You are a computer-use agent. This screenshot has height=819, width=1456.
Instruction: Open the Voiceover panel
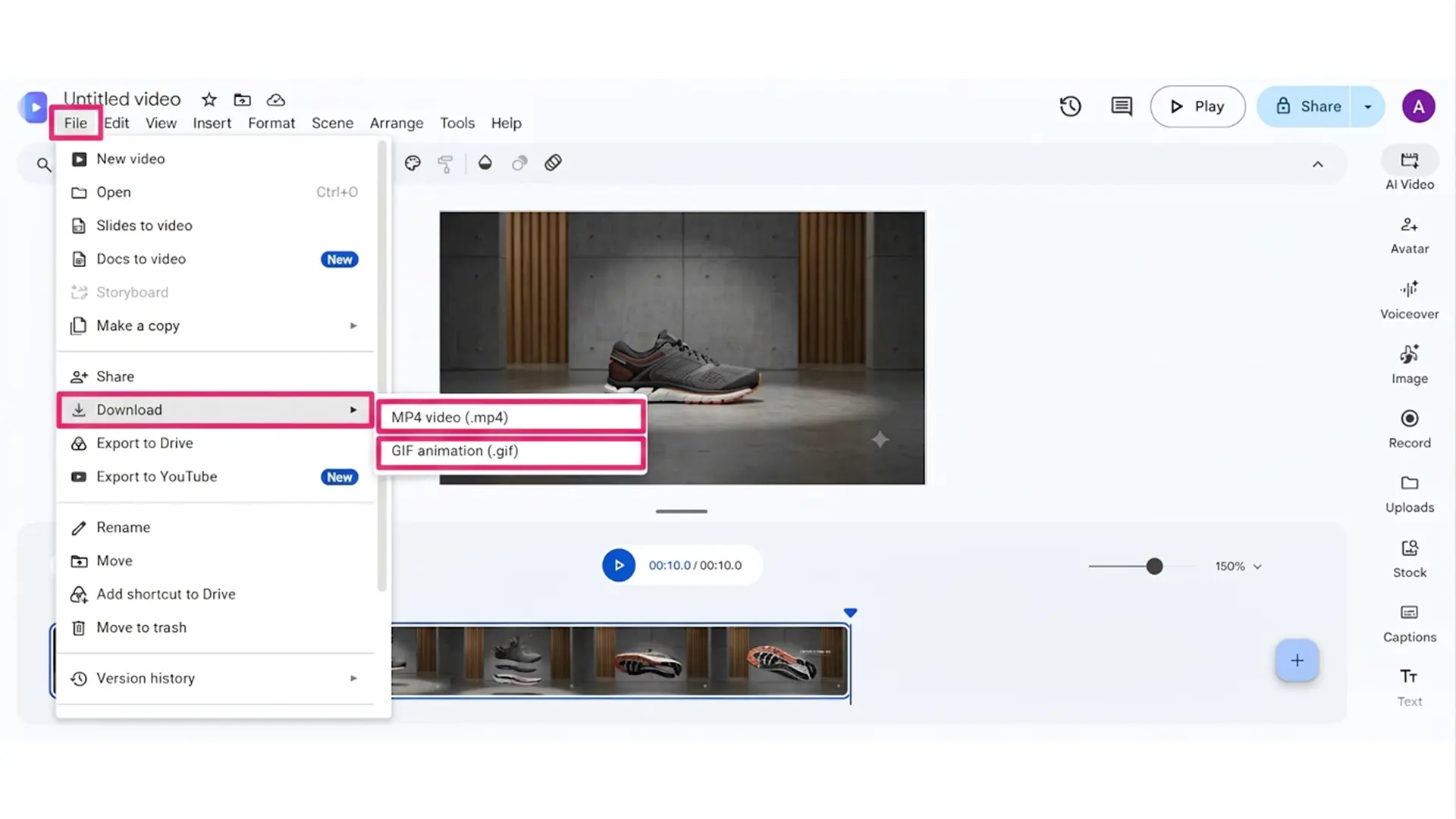[x=1410, y=300]
